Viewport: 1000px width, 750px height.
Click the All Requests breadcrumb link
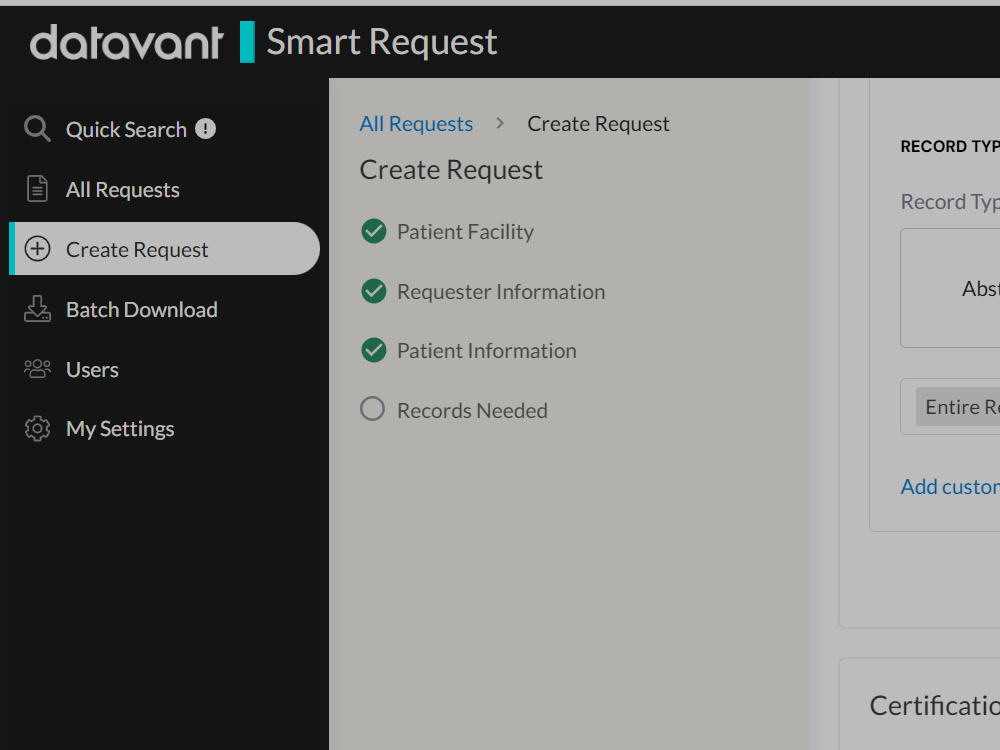(416, 124)
